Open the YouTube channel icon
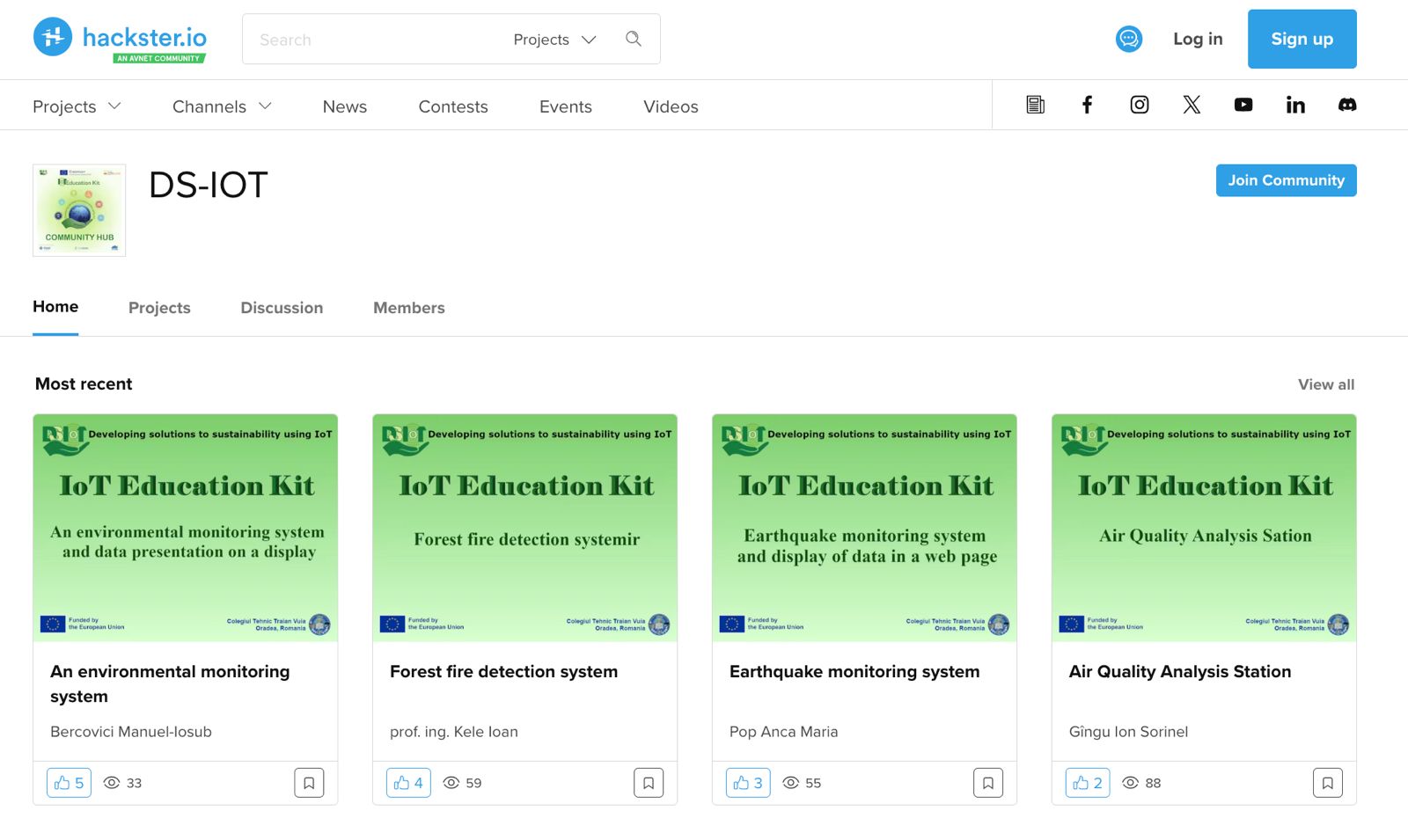Viewport: 1408px width, 840px height. (x=1243, y=105)
